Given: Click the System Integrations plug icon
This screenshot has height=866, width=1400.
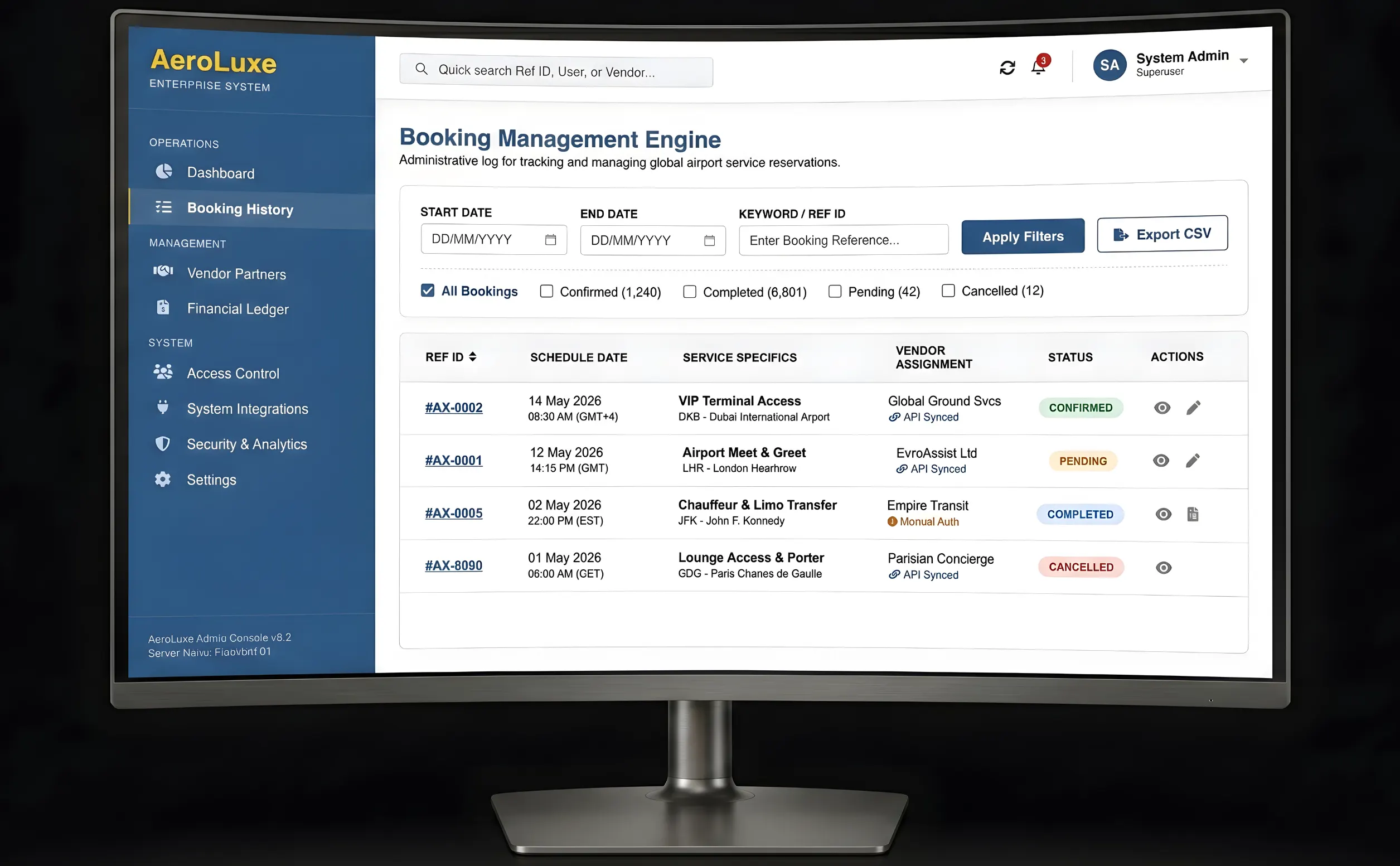Looking at the screenshot, I should coord(163,407).
